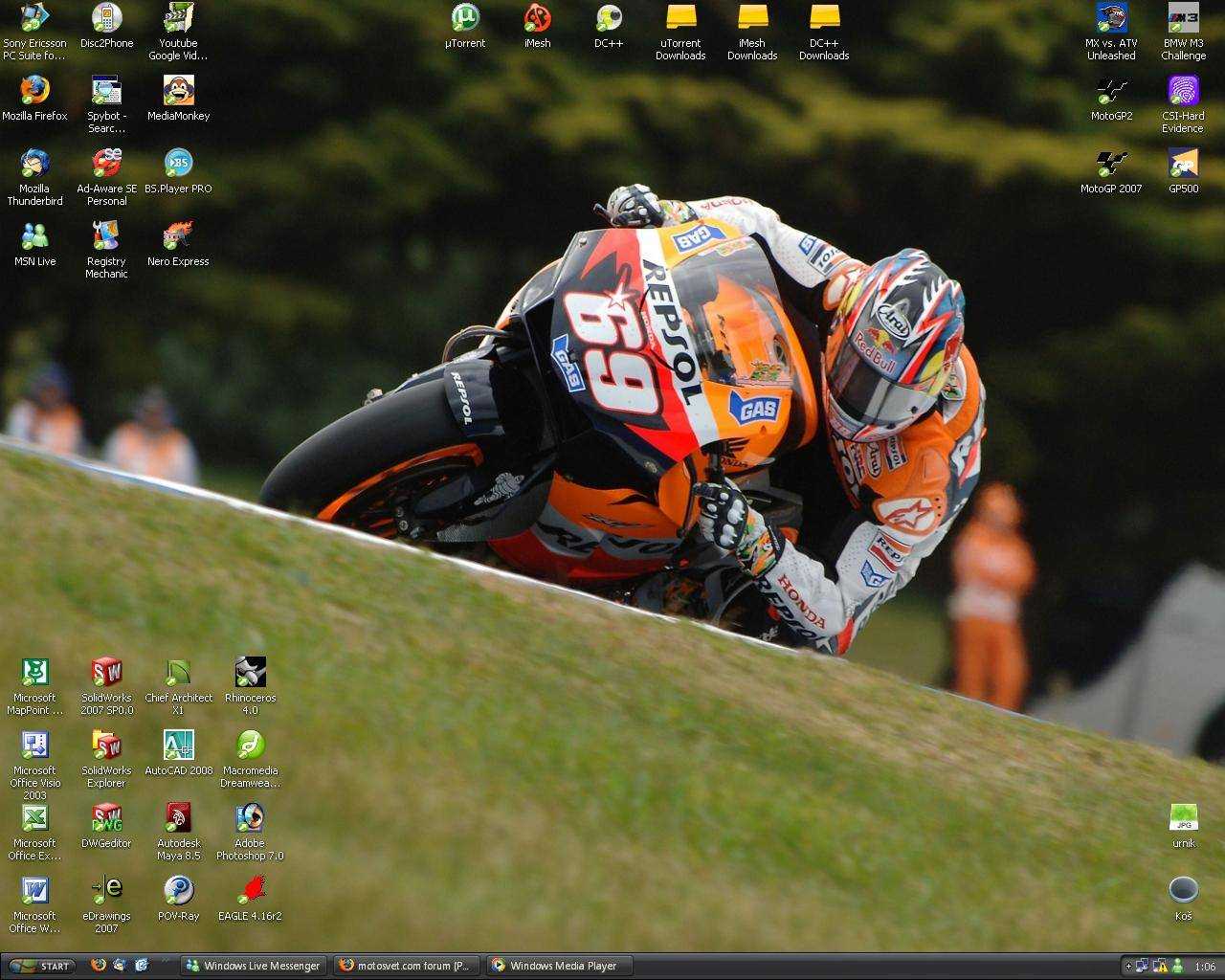Select the Microsoft Office Visio 2003 icon
The image size is (1225, 980).
34,765
